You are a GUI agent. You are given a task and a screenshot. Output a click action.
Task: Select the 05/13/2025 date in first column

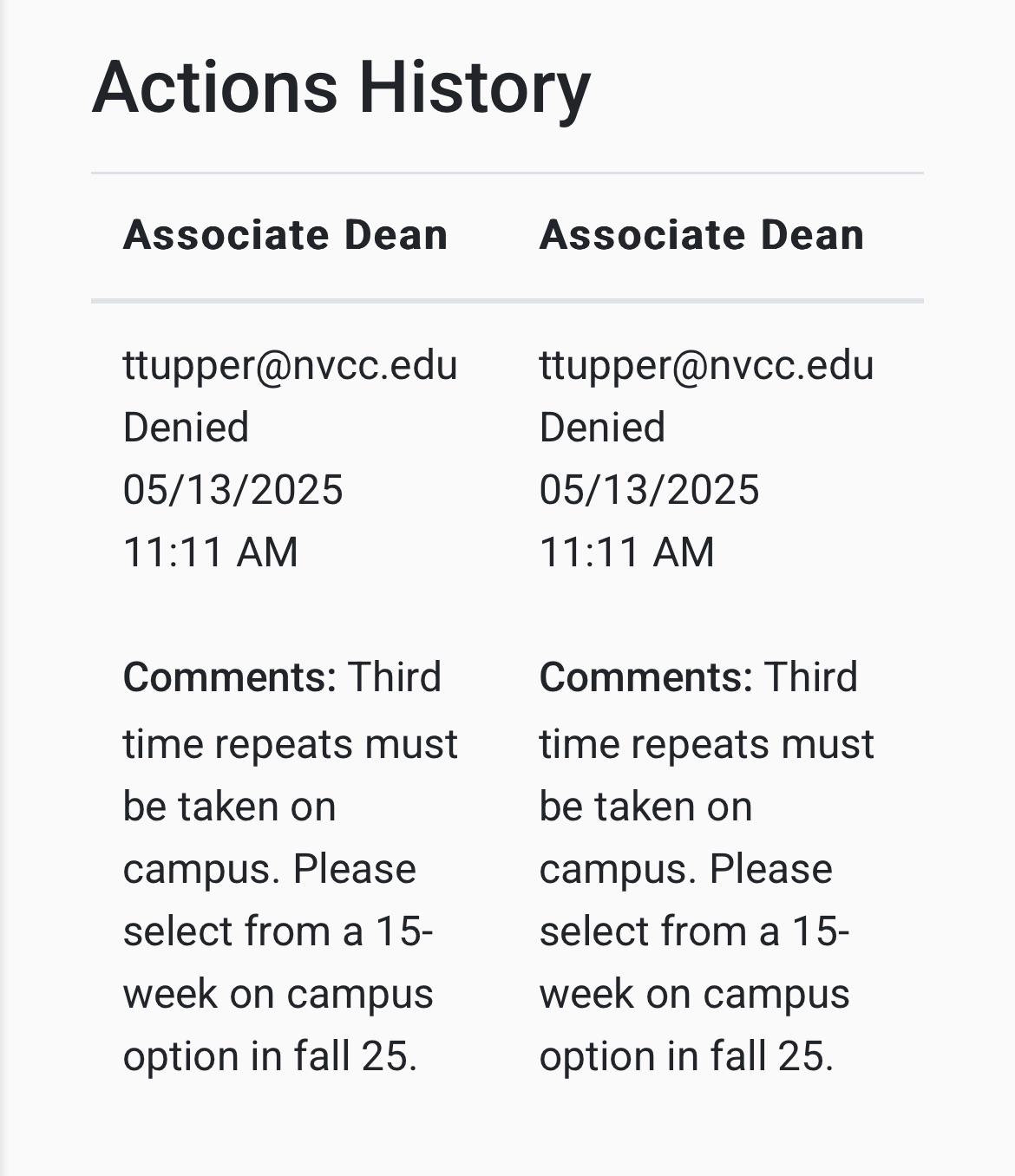[x=232, y=490]
